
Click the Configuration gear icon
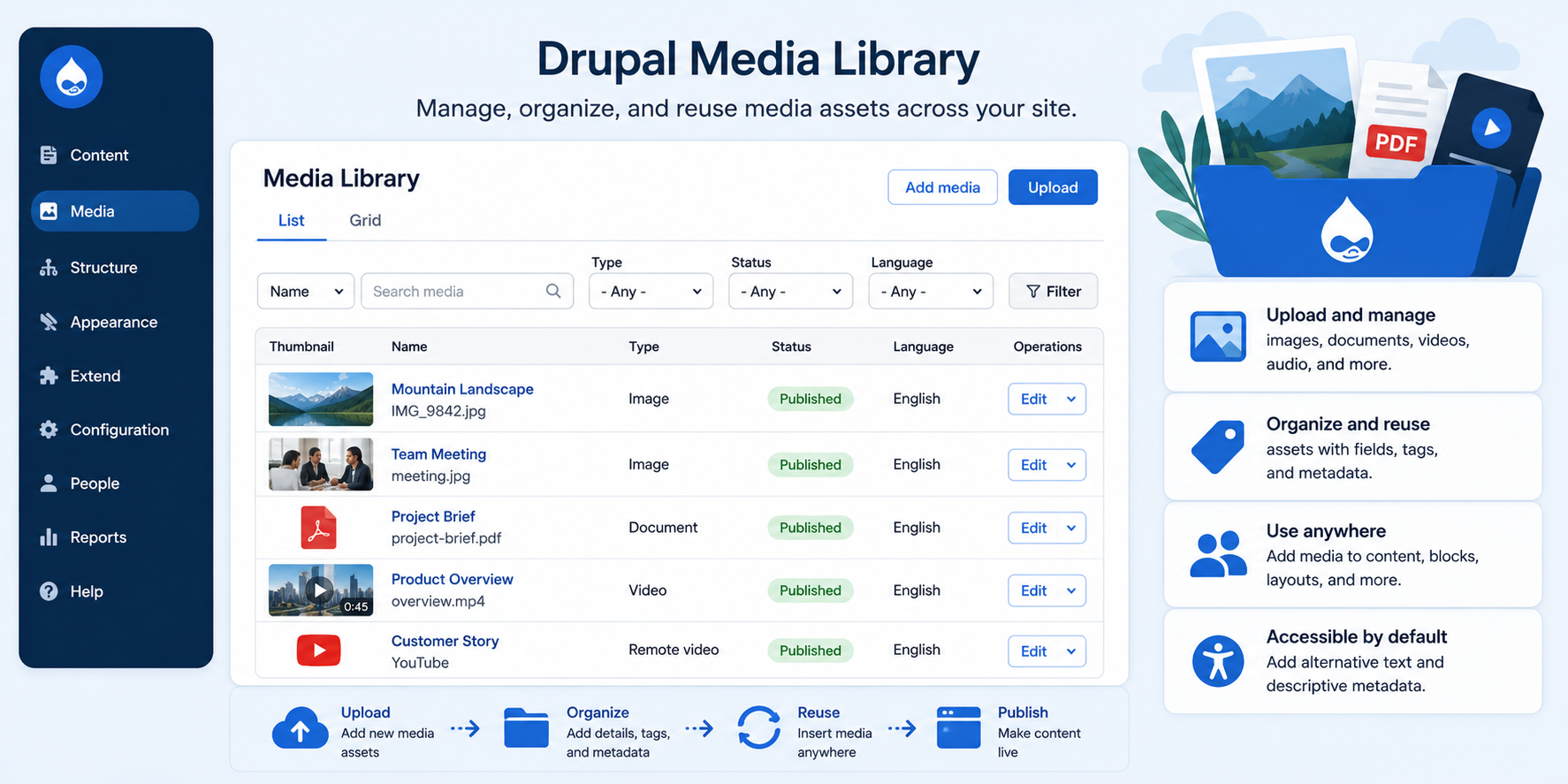tap(49, 430)
